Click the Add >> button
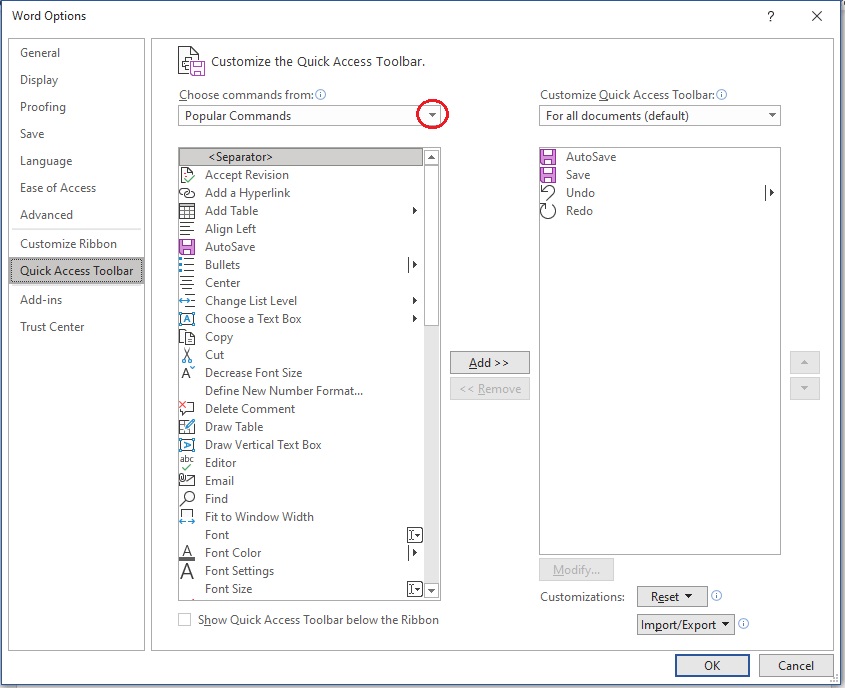This screenshot has height=688, width=845. click(x=489, y=363)
